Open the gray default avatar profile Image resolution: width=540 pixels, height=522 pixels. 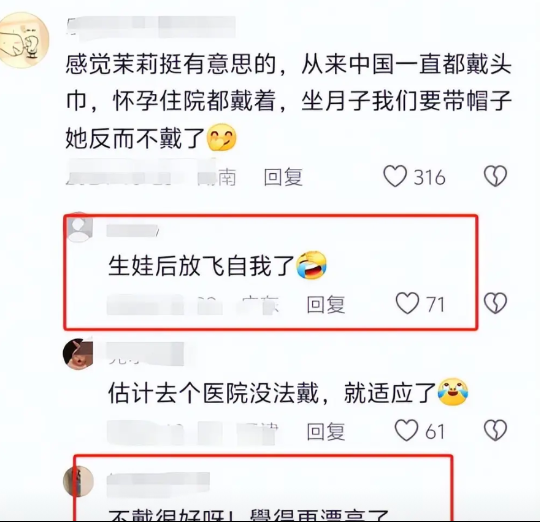point(80,227)
